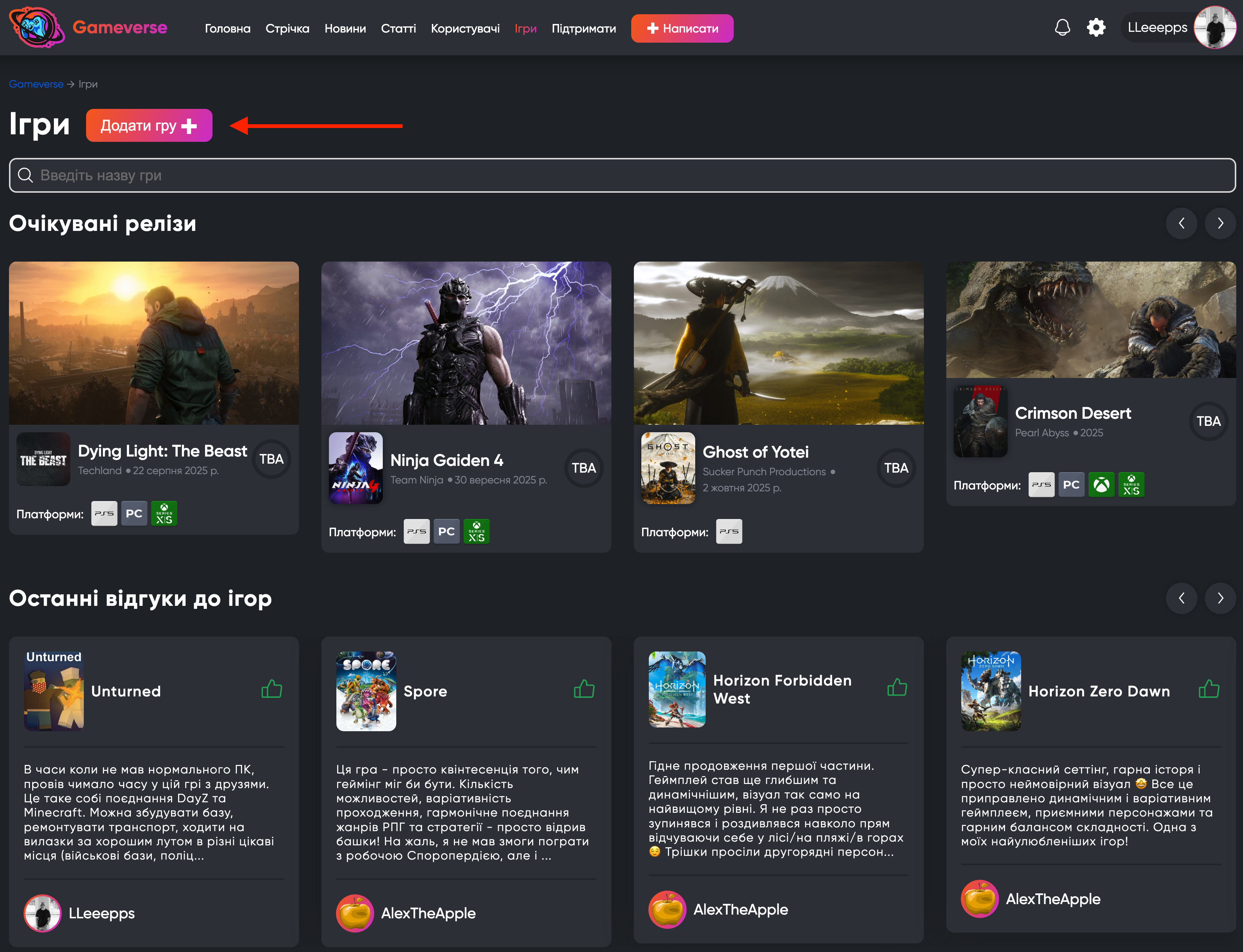The width and height of the screenshot is (1243, 952).
Task: Select the Ігри menu item
Action: pyautogui.click(x=525, y=28)
